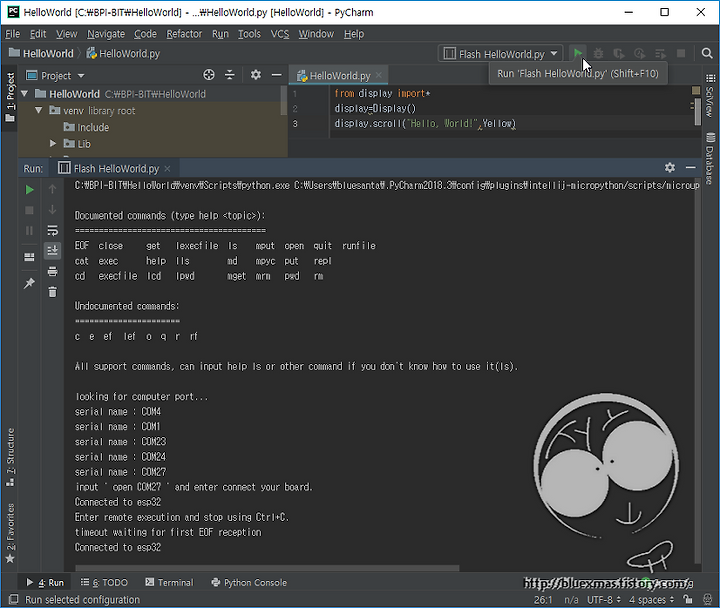Open the Tools menu
Viewport: 720px width, 608px height.
[249, 34]
